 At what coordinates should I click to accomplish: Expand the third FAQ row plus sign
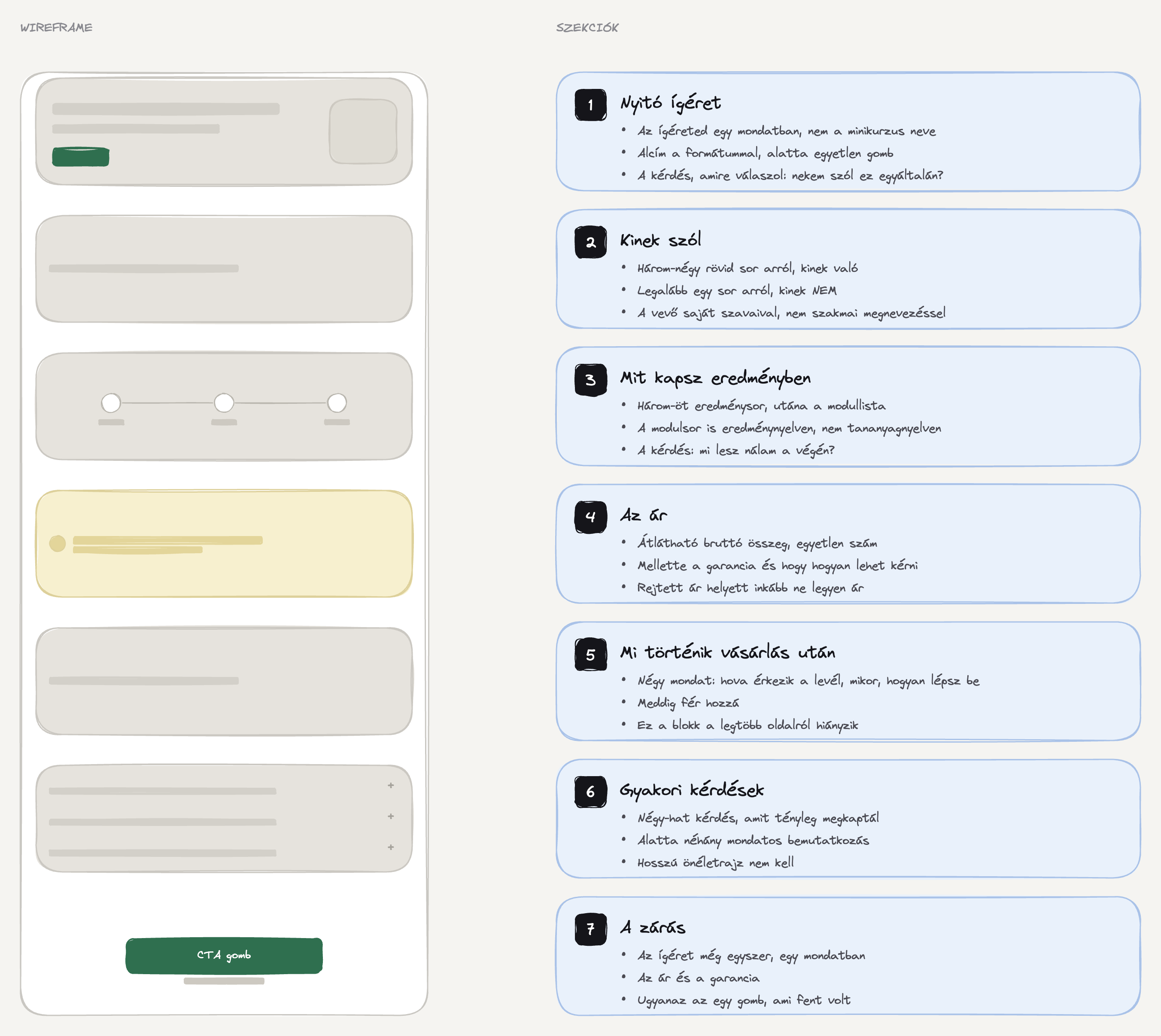(x=390, y=847)
